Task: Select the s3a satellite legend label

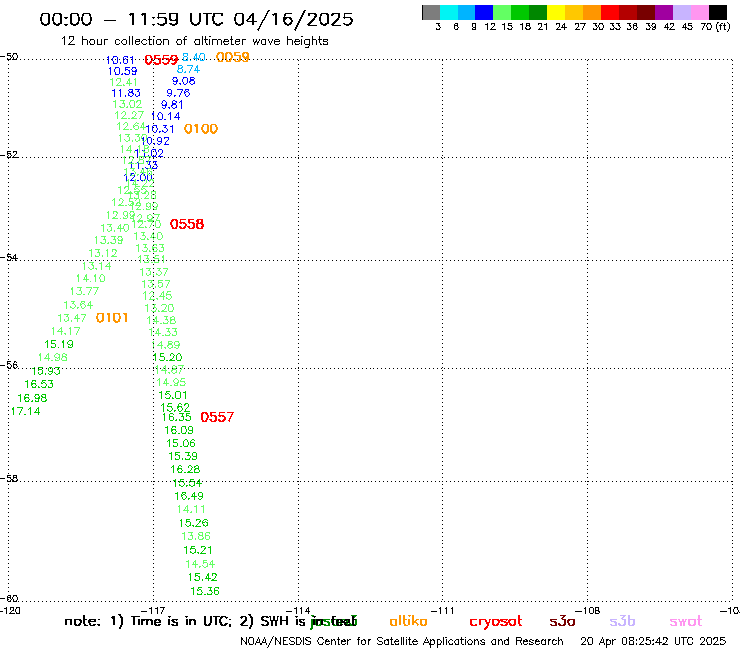Action: click(562, 621)
